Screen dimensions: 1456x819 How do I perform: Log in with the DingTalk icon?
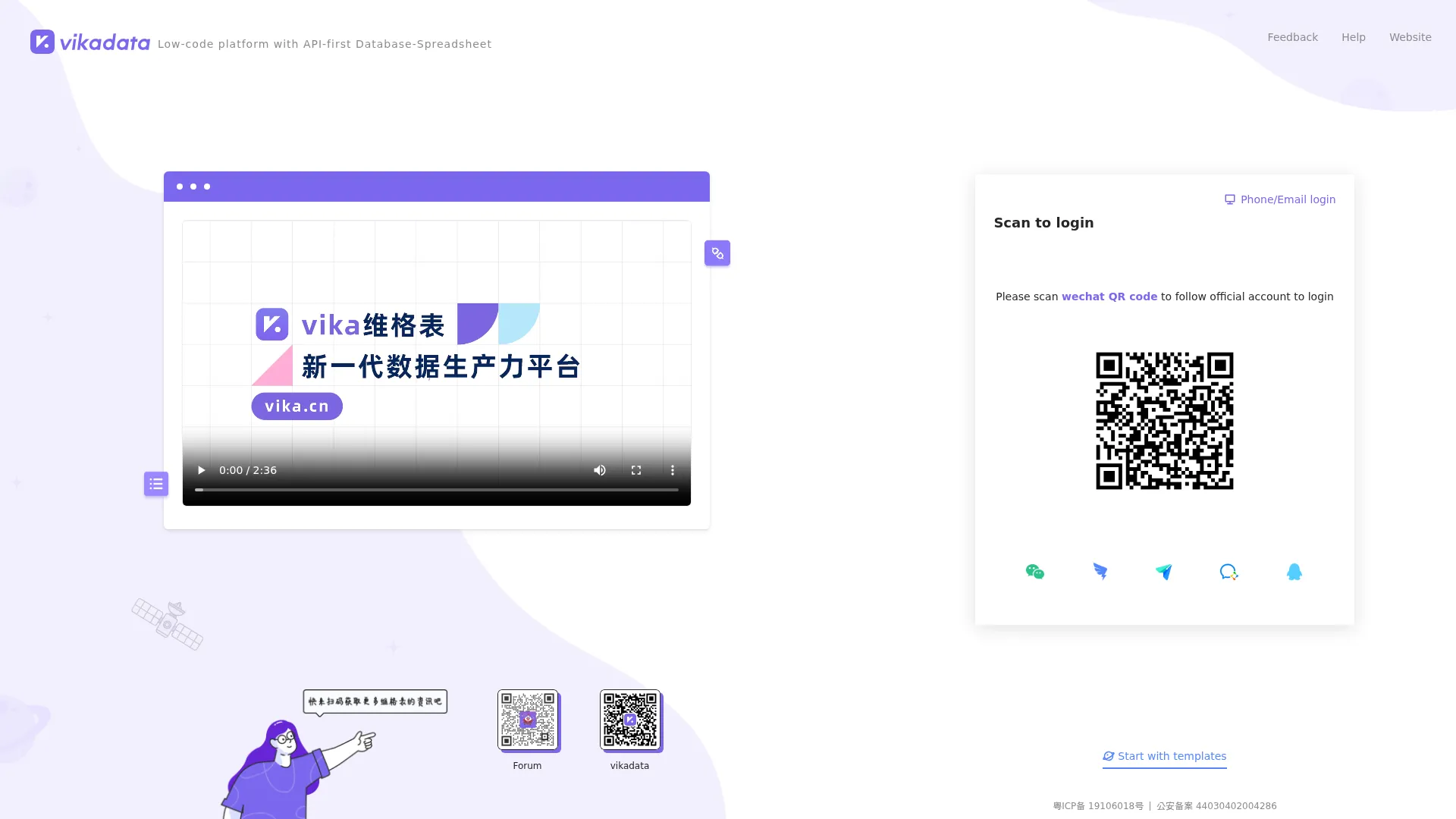click(x=1100, y=572)
